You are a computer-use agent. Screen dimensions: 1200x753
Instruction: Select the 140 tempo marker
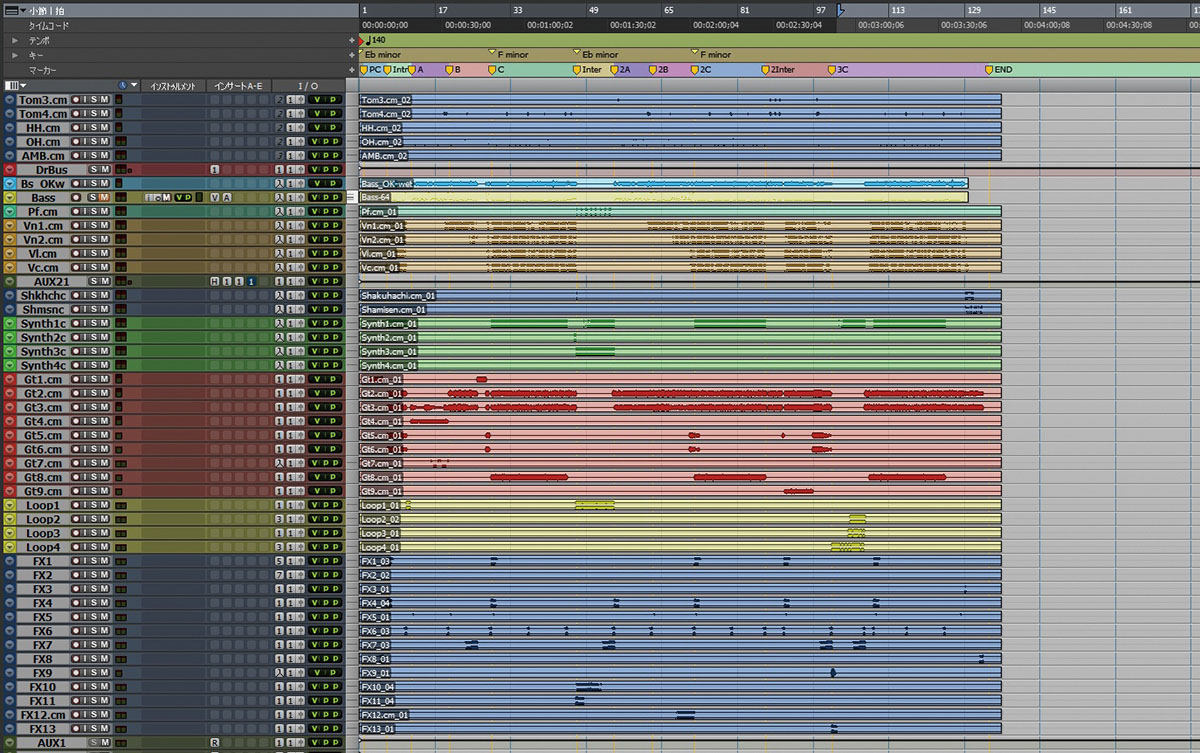(374, 41)
